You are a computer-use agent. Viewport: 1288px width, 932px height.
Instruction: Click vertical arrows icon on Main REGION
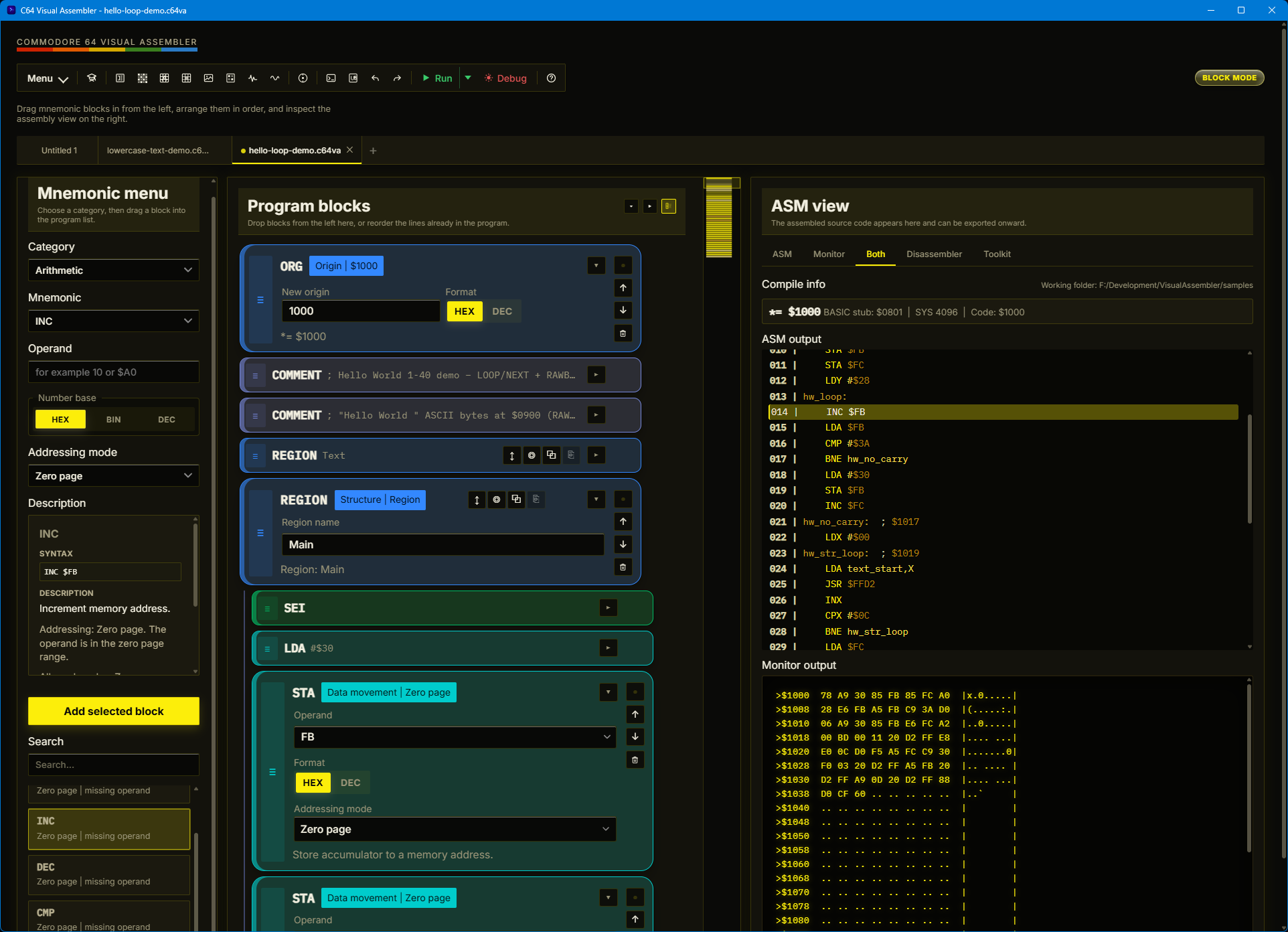pos(477,499)
